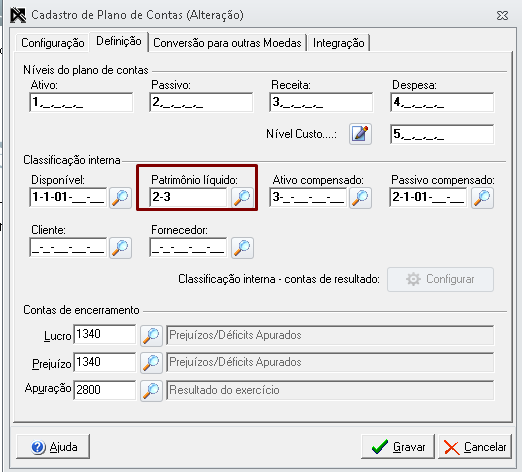The width and height of the screenshot is (522, 472).
Task: Search for the Apuração closing account
Action: click(151, 390)
